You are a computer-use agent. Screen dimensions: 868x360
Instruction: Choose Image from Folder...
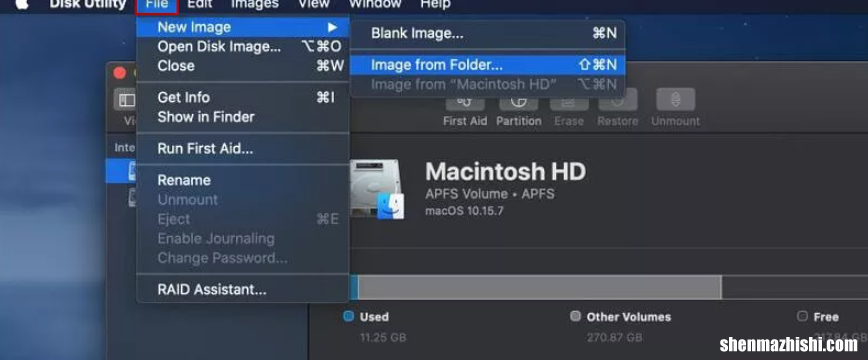pos(488,65)
